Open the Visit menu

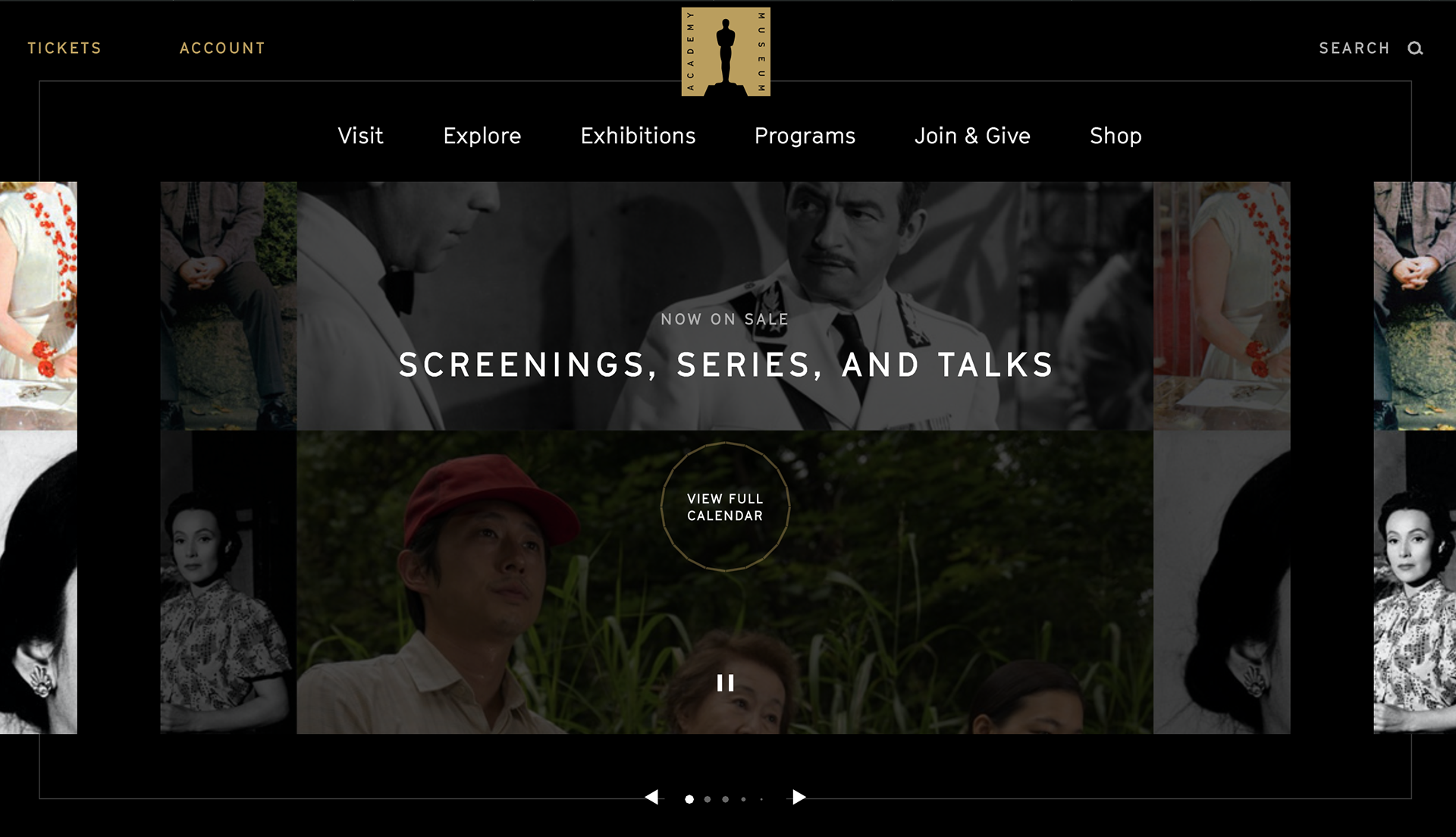(x=360, y=136)
